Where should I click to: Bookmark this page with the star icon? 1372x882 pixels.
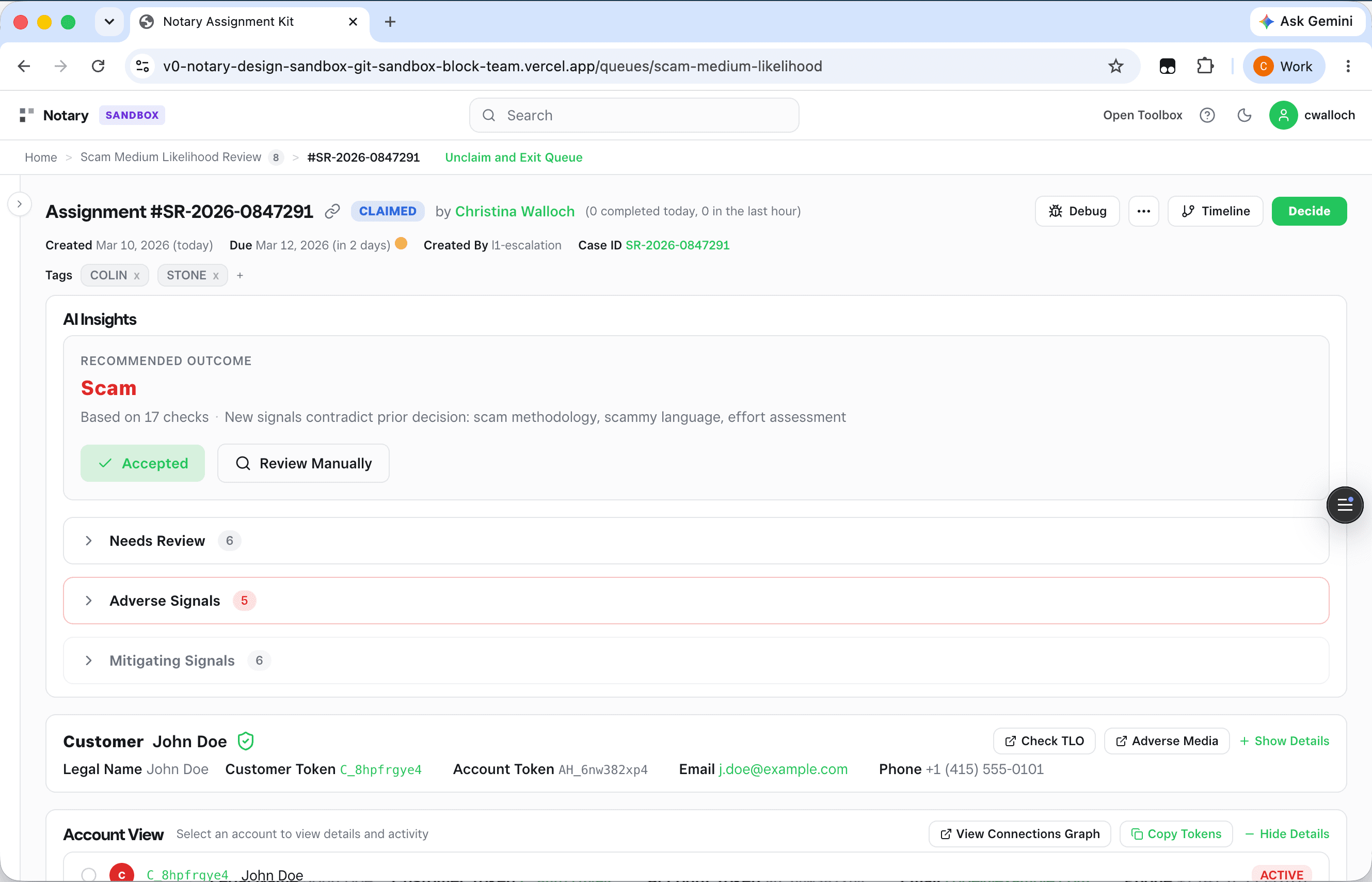[x=1115, y=66]
